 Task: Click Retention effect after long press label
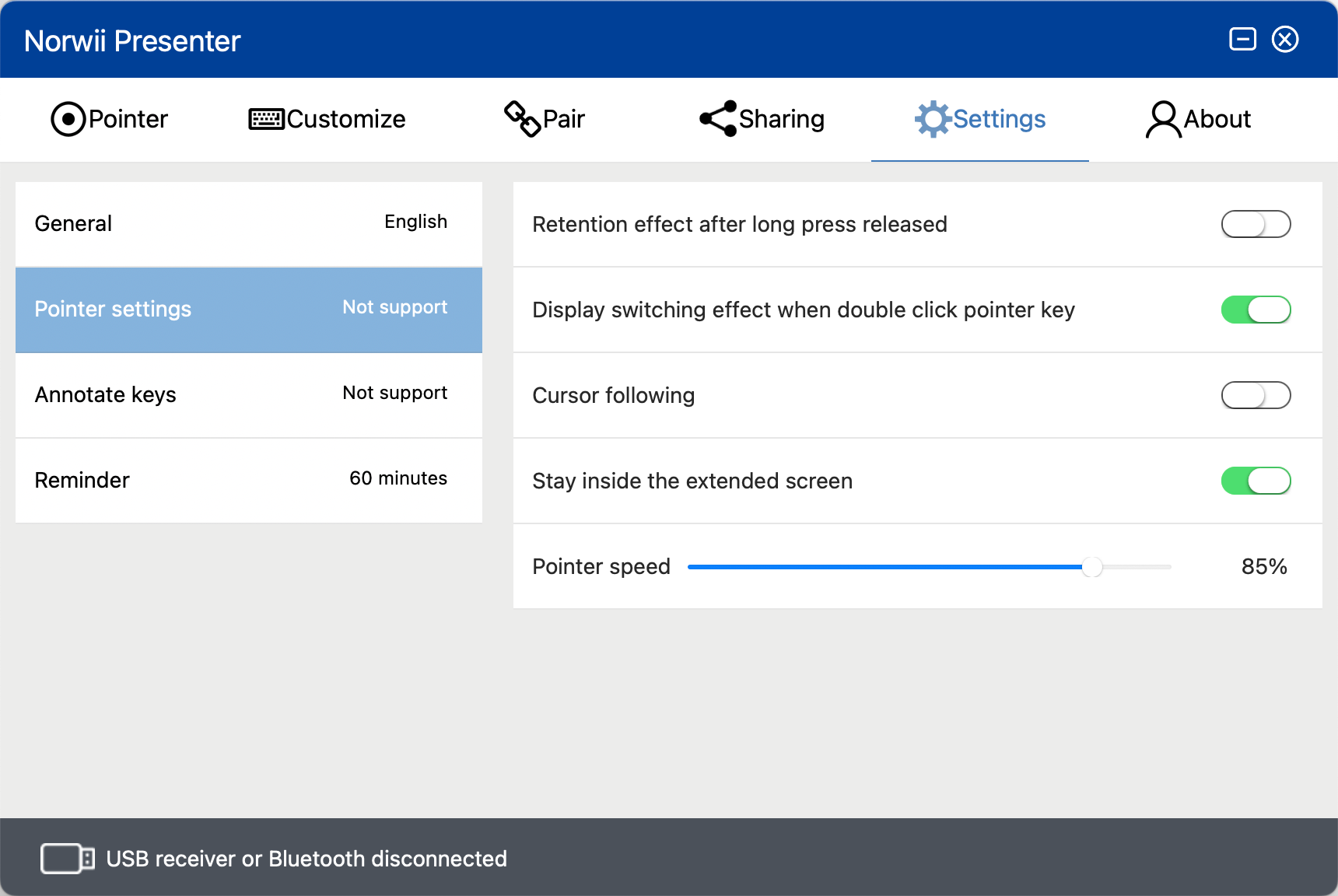pos(740,224)
